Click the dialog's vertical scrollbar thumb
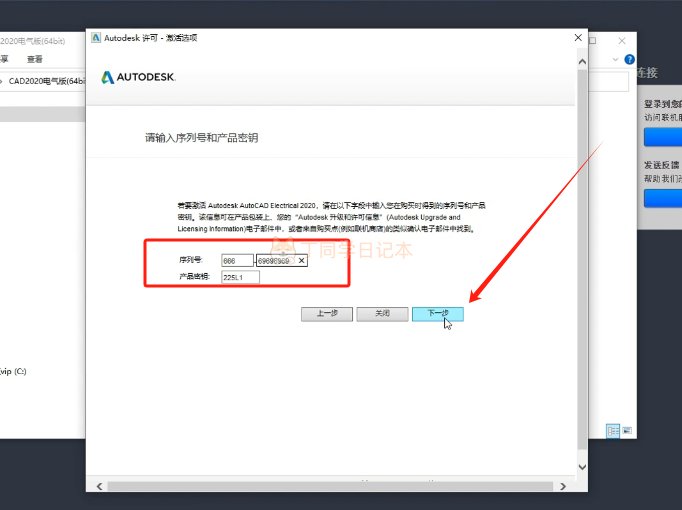 pyautogui.click(x=582, y=259)
